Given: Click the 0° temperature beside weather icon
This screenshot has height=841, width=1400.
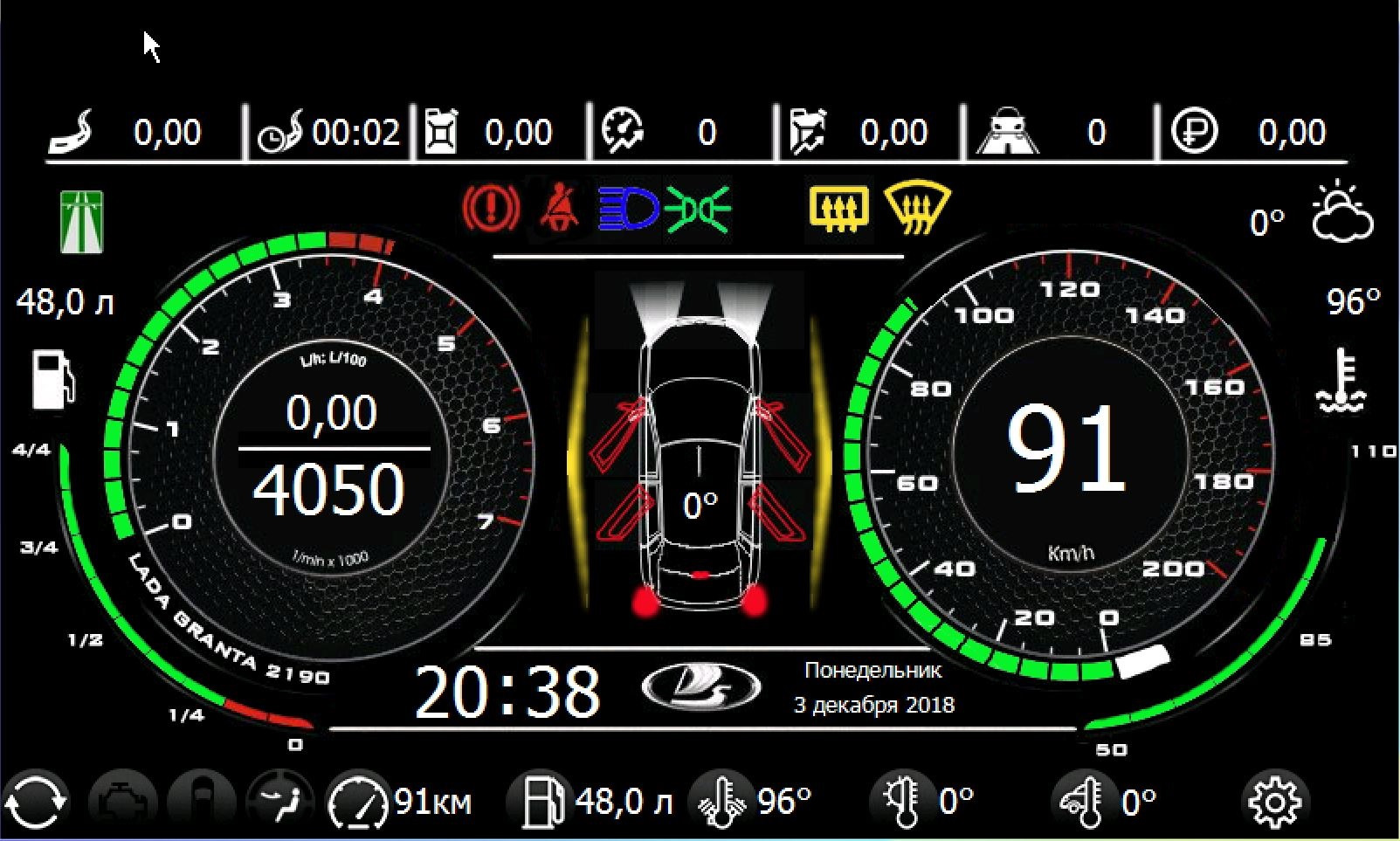Looking at the screenshot, I should [x=1267, y=224].
